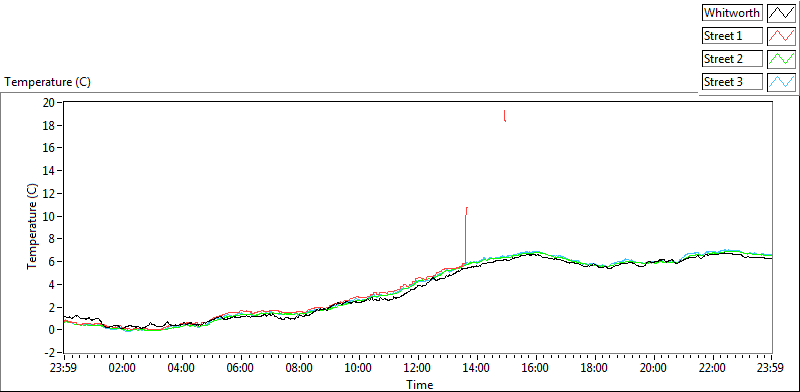The height and width of the screenshot is (392, 800).
Task: Click the 02:00 time axis tick label
Action: (123, 368)
